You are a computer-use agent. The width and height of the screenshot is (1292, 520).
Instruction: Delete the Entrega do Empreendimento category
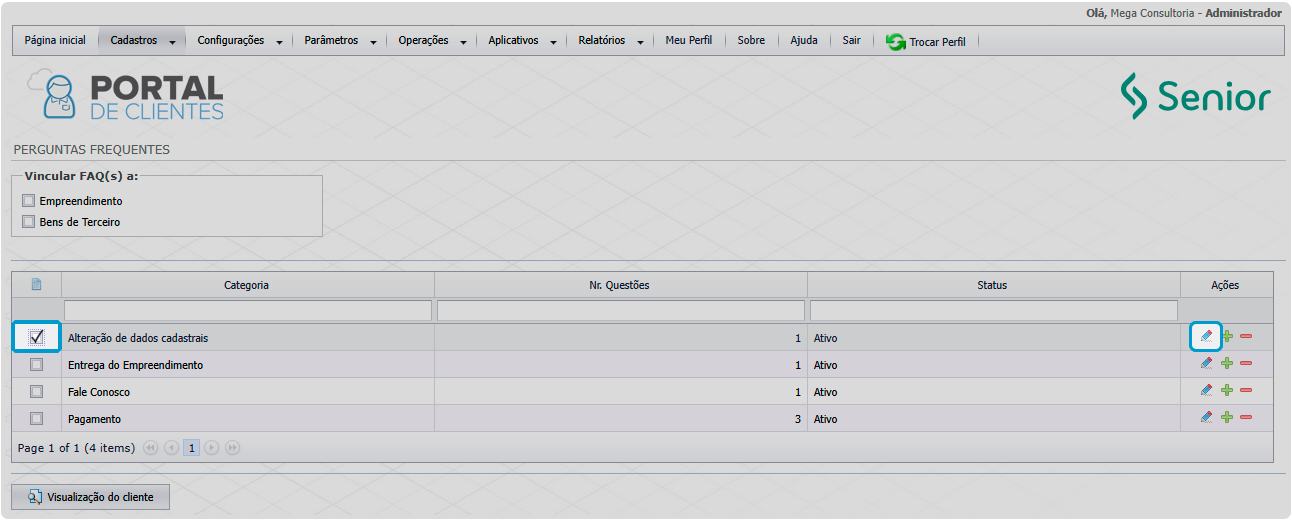[x=1246, y=364]
